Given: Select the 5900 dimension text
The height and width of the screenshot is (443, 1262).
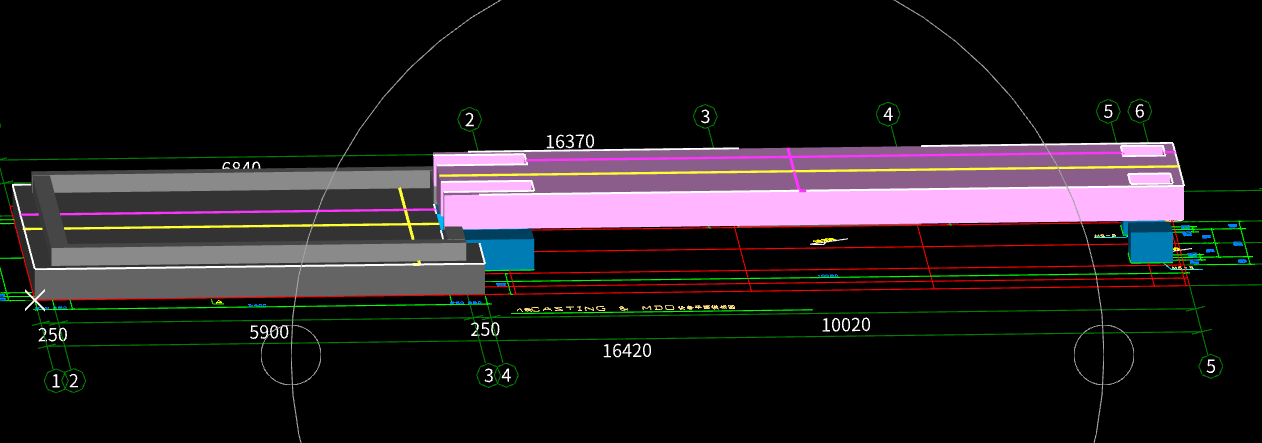Looking at the screenshot, I should (x=269, y=333).
